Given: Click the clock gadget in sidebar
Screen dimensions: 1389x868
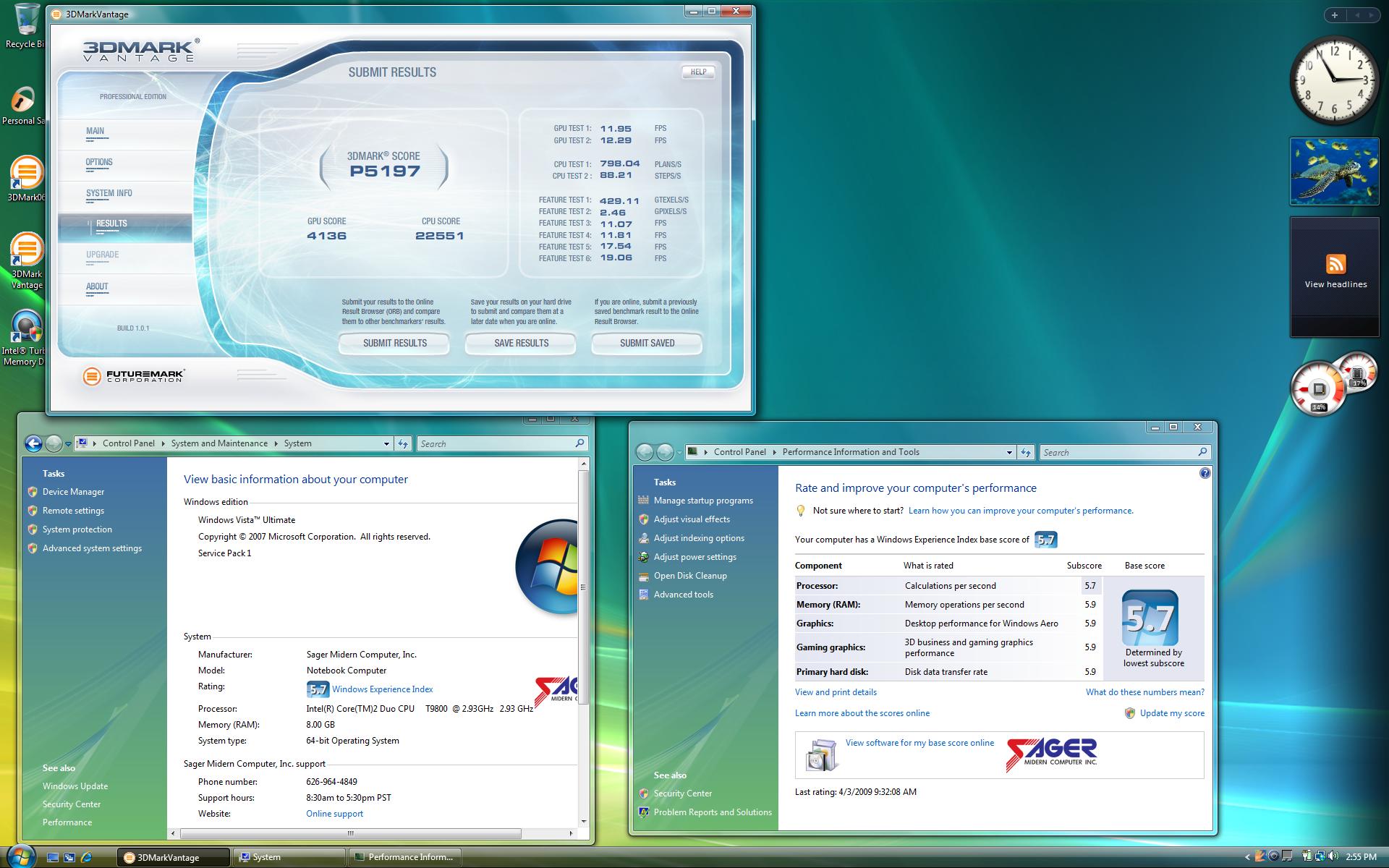Looking at the screenshot, I should click(1334, 80).
